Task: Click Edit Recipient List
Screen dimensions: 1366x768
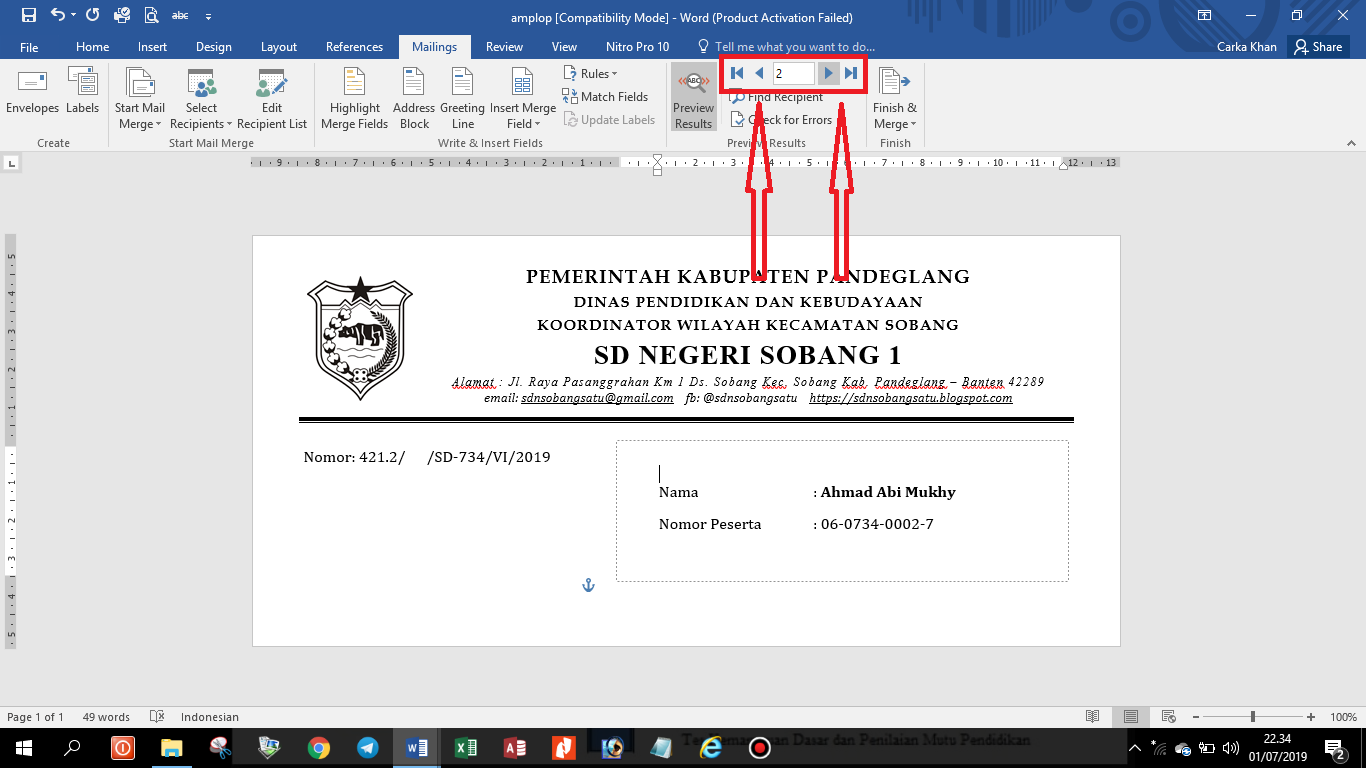Action: (272, 95)
